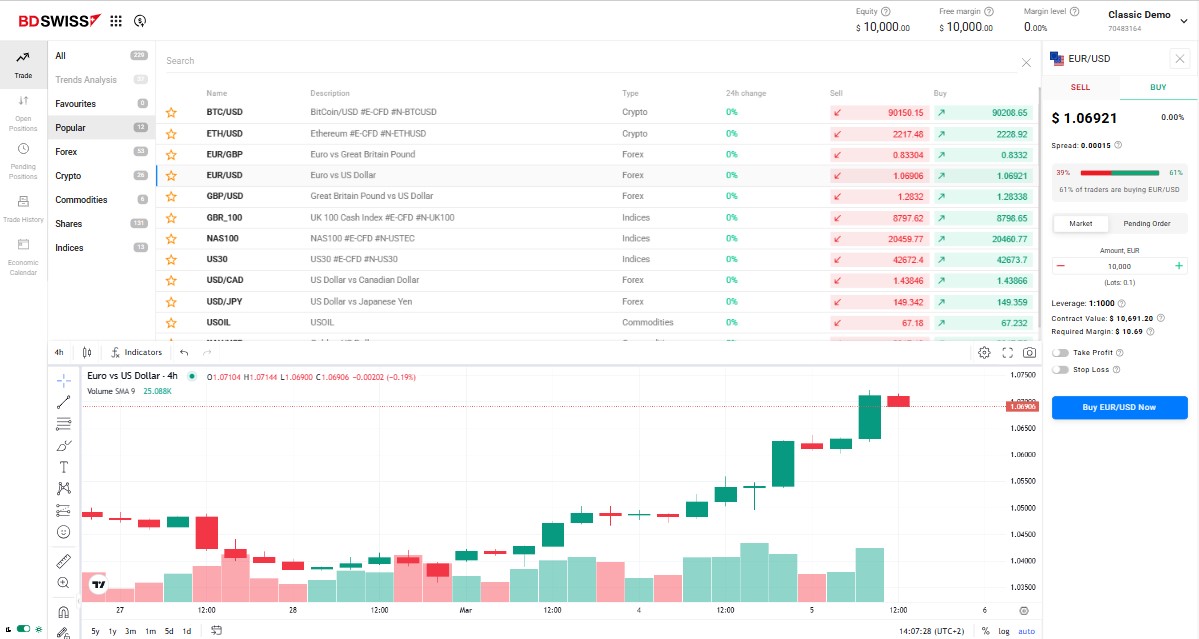Select the Indices category
The height and width of the screenshot is (639, 1199).
(x=102, y=248)
